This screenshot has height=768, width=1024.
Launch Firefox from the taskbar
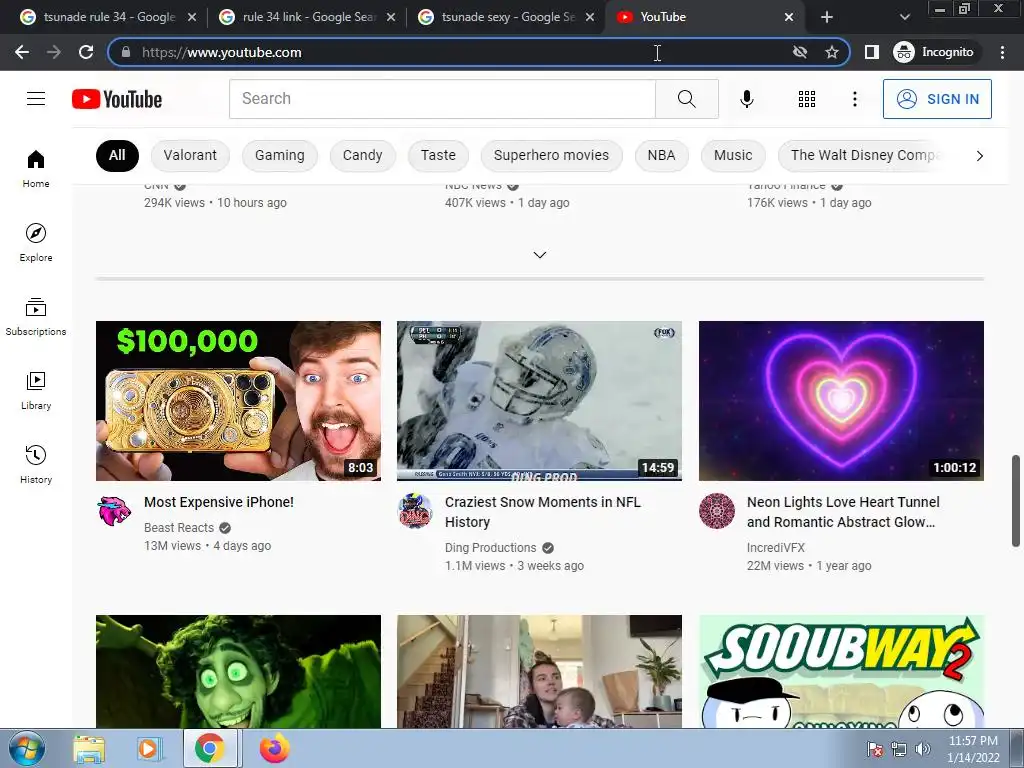click(x=274, y=749)
